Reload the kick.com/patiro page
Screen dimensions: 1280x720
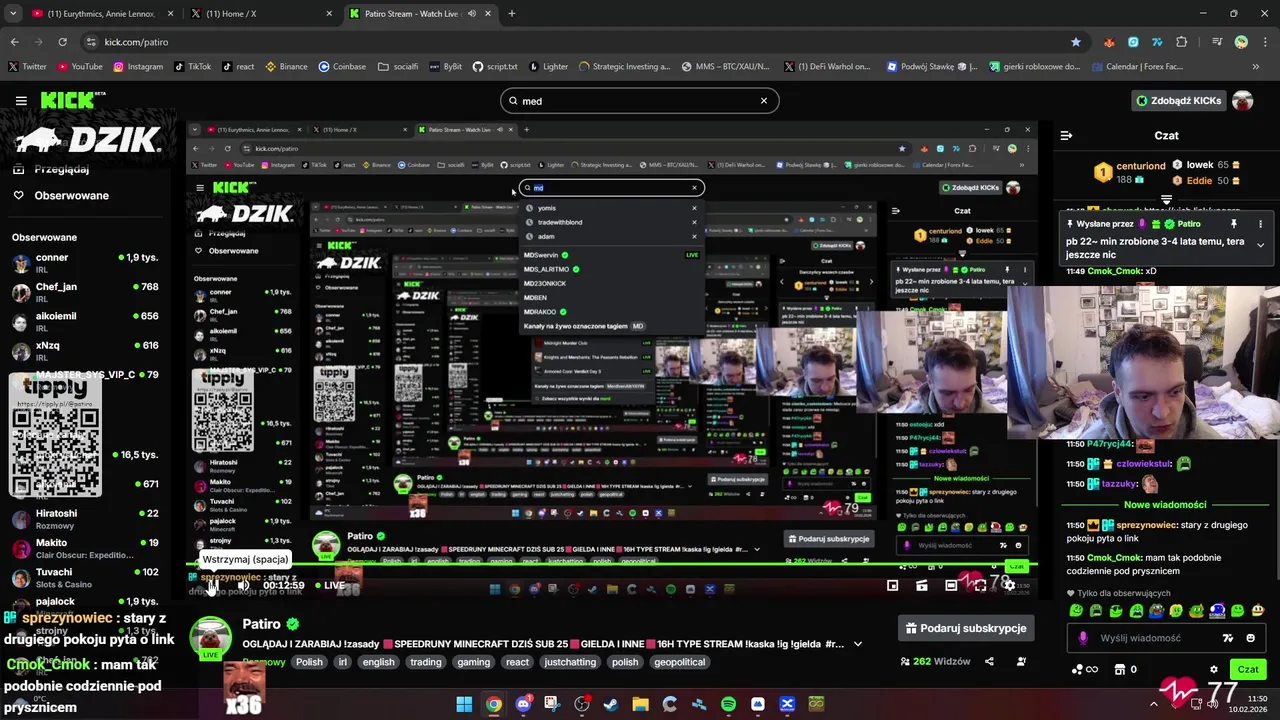pyautogui.click(x=62, y=42)
